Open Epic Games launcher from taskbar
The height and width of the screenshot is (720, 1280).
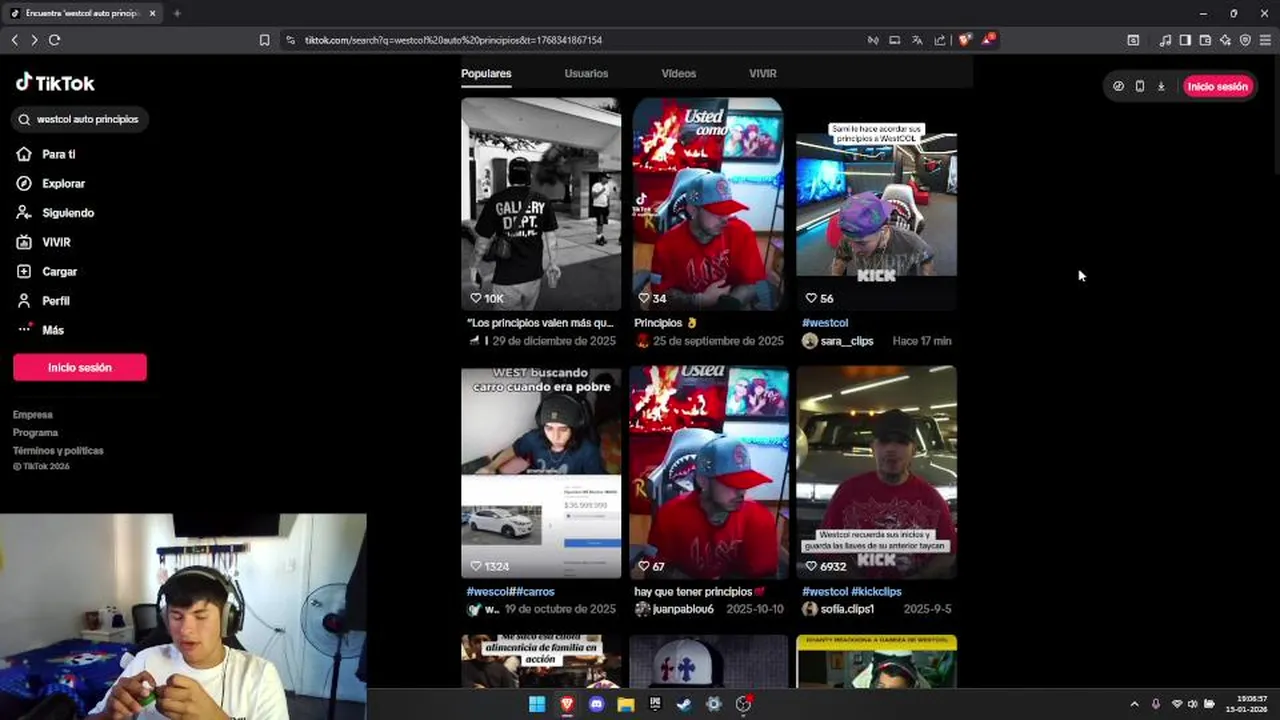tap(655, 704)
